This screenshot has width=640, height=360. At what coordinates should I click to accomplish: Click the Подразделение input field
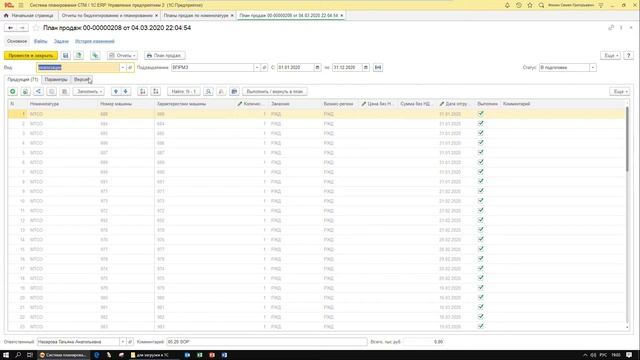click(x=212, y=67)
